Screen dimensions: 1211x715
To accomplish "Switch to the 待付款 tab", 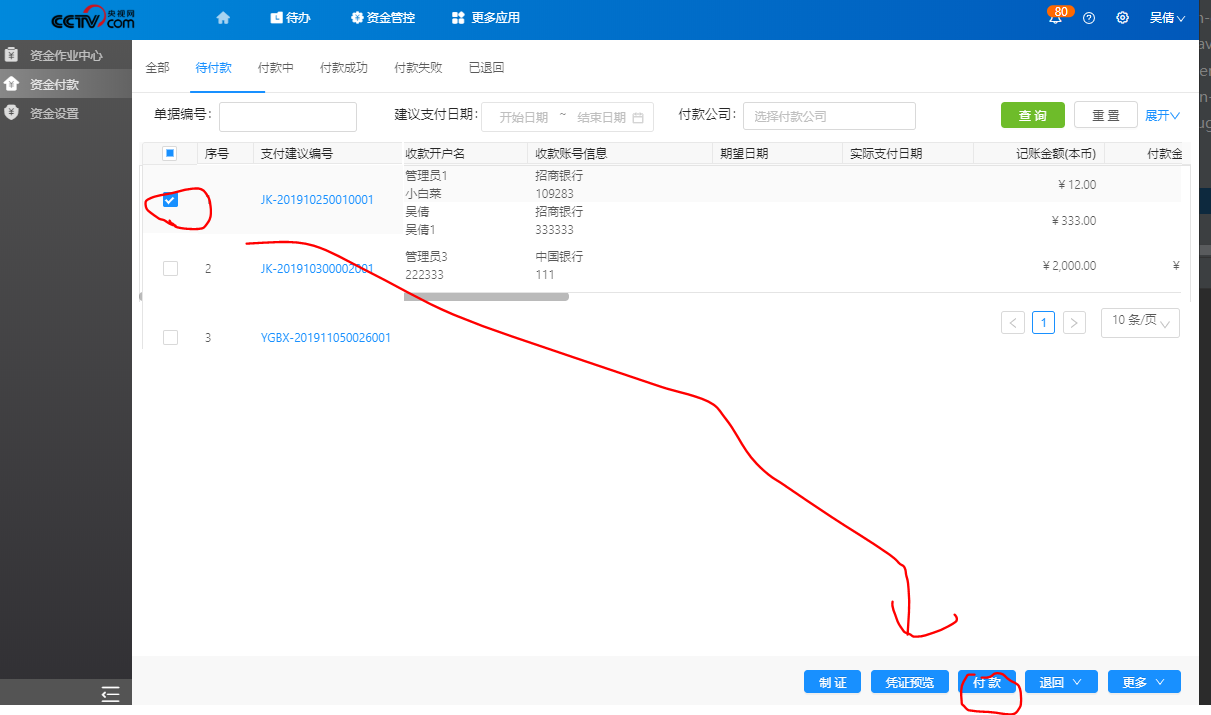I will coord(214,68).
